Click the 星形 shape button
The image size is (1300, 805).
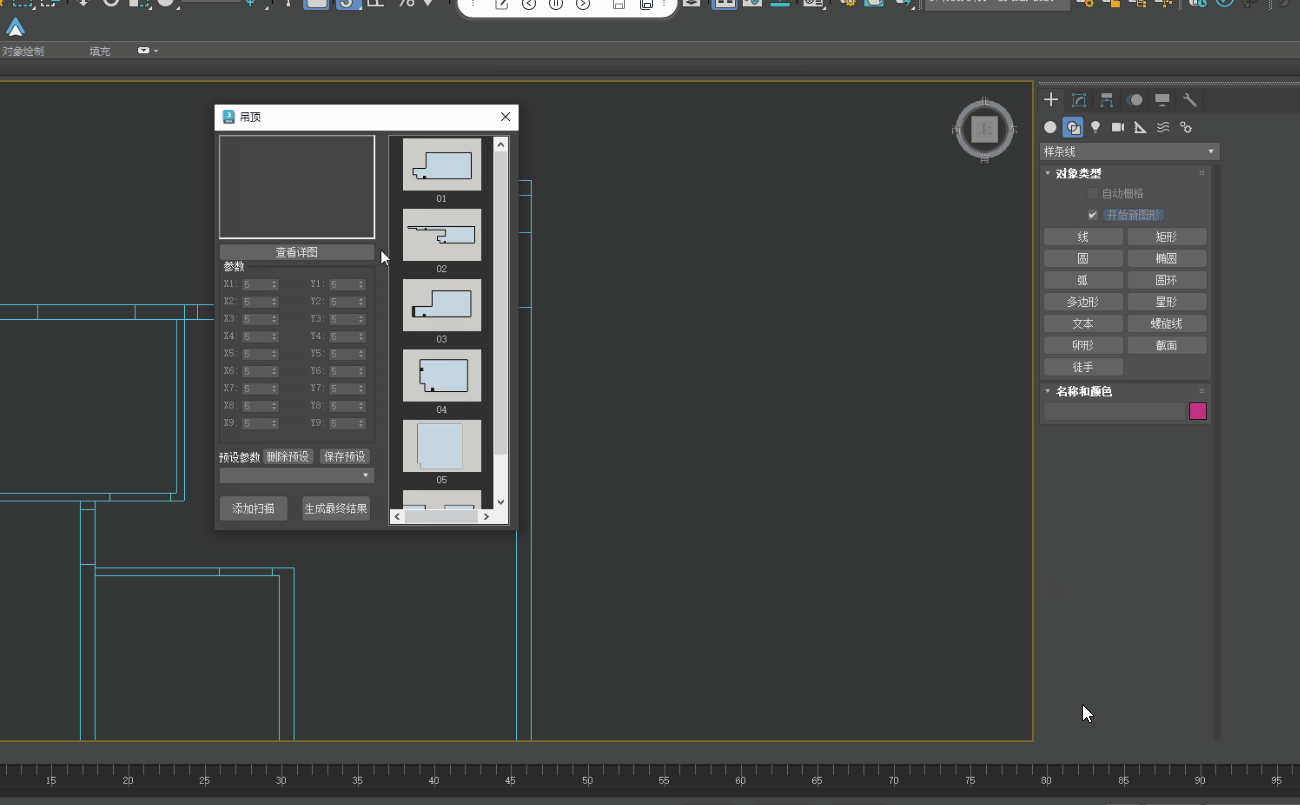(1167, 302)
